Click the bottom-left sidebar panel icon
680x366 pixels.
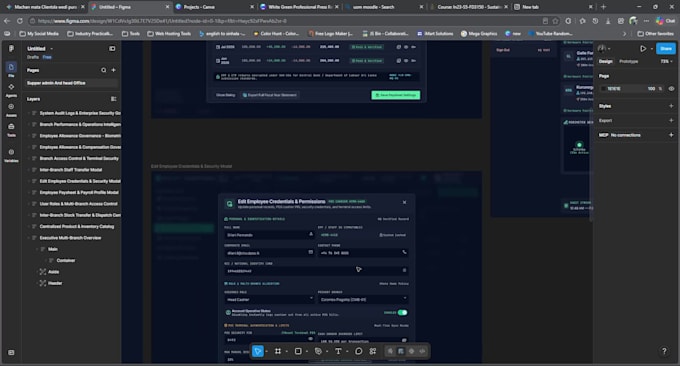coord(11,353)
